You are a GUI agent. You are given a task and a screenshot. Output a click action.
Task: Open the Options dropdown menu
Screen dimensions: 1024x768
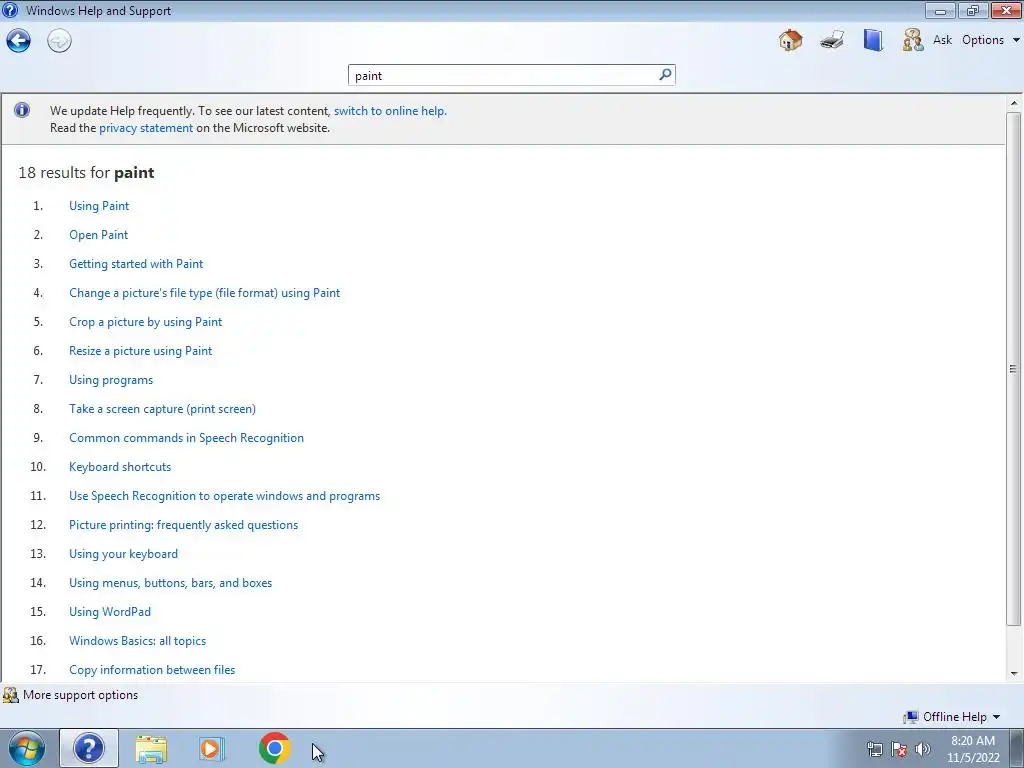(990, 40)
